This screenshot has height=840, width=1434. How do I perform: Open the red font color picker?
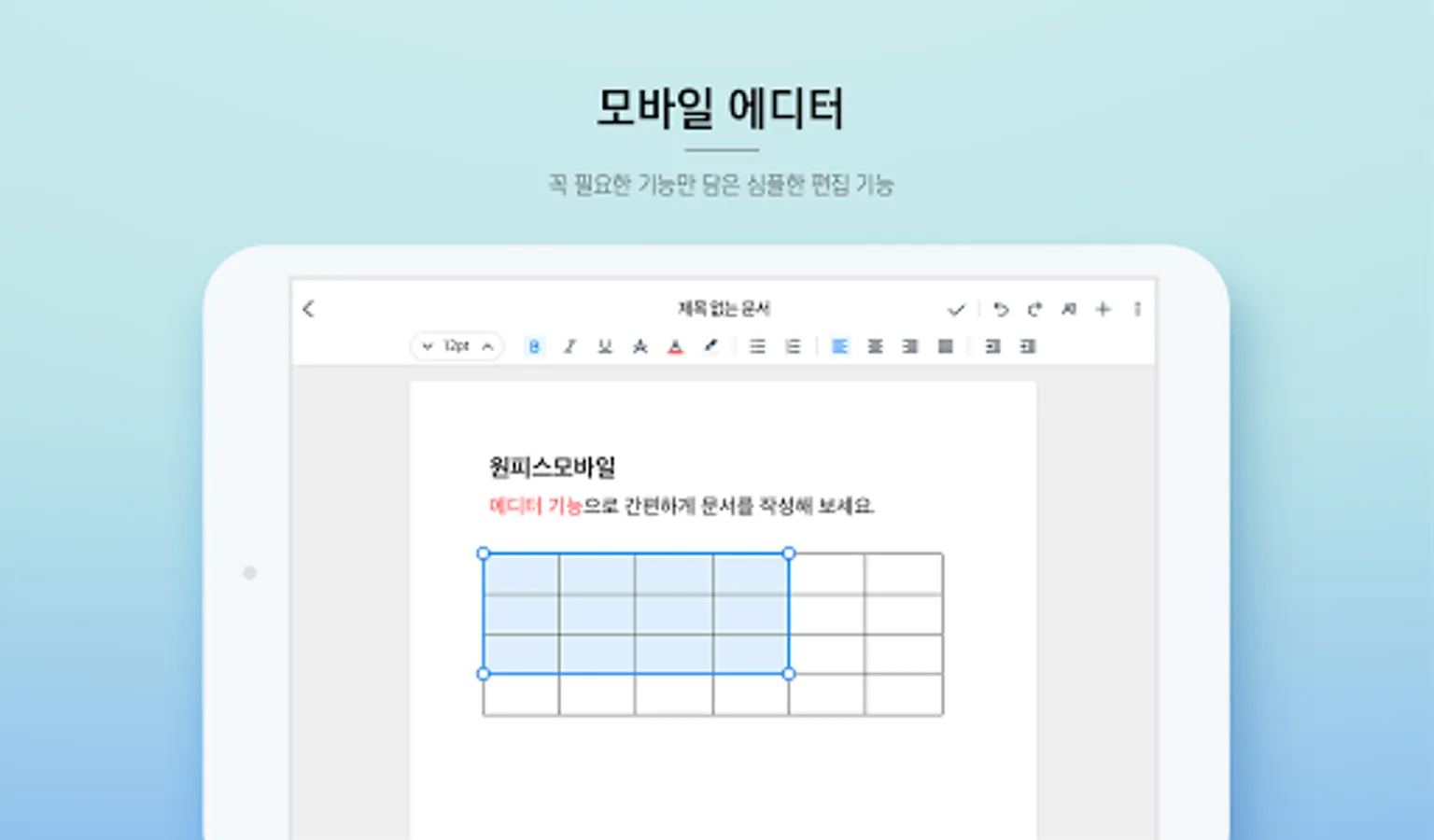coord(675,346)
